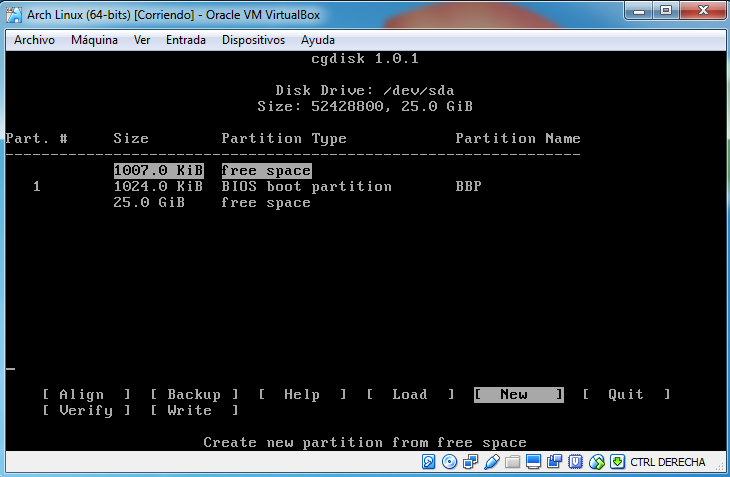Click the hard disk activity status icon
Screen dimensions: 730x477
(x=428, y=462)
